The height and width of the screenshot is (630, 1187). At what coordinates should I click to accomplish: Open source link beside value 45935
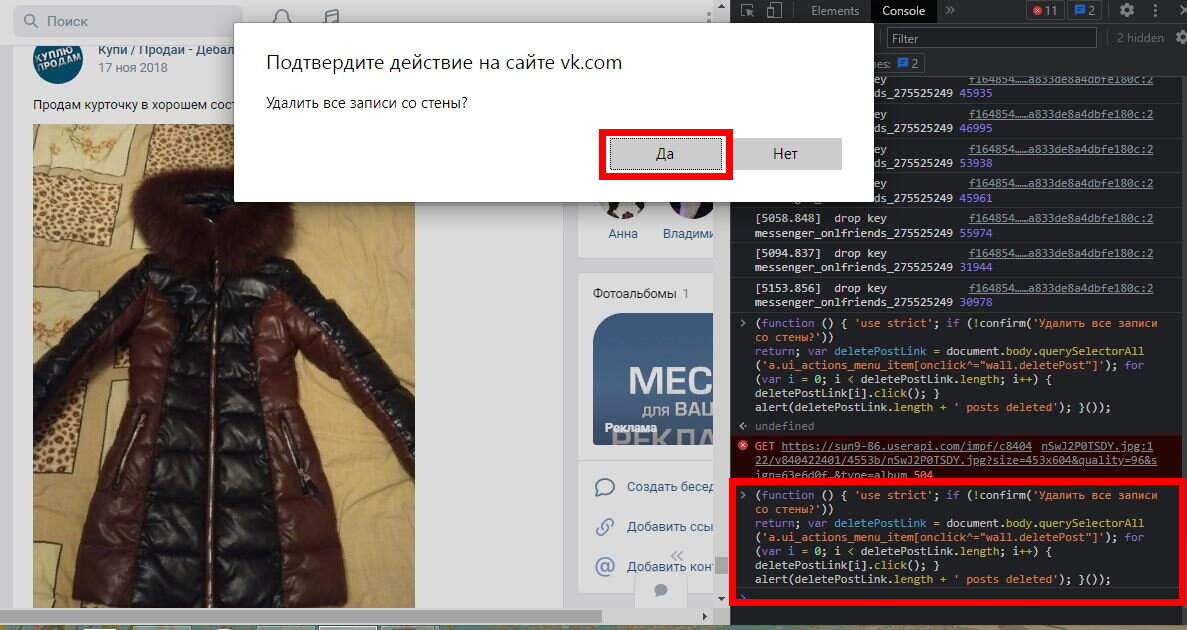pos(1061,80)
